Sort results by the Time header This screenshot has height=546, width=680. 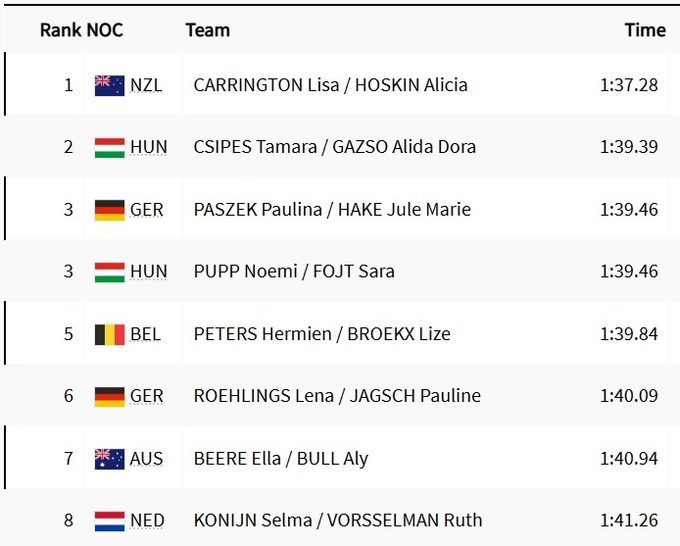tap(645, 30)
